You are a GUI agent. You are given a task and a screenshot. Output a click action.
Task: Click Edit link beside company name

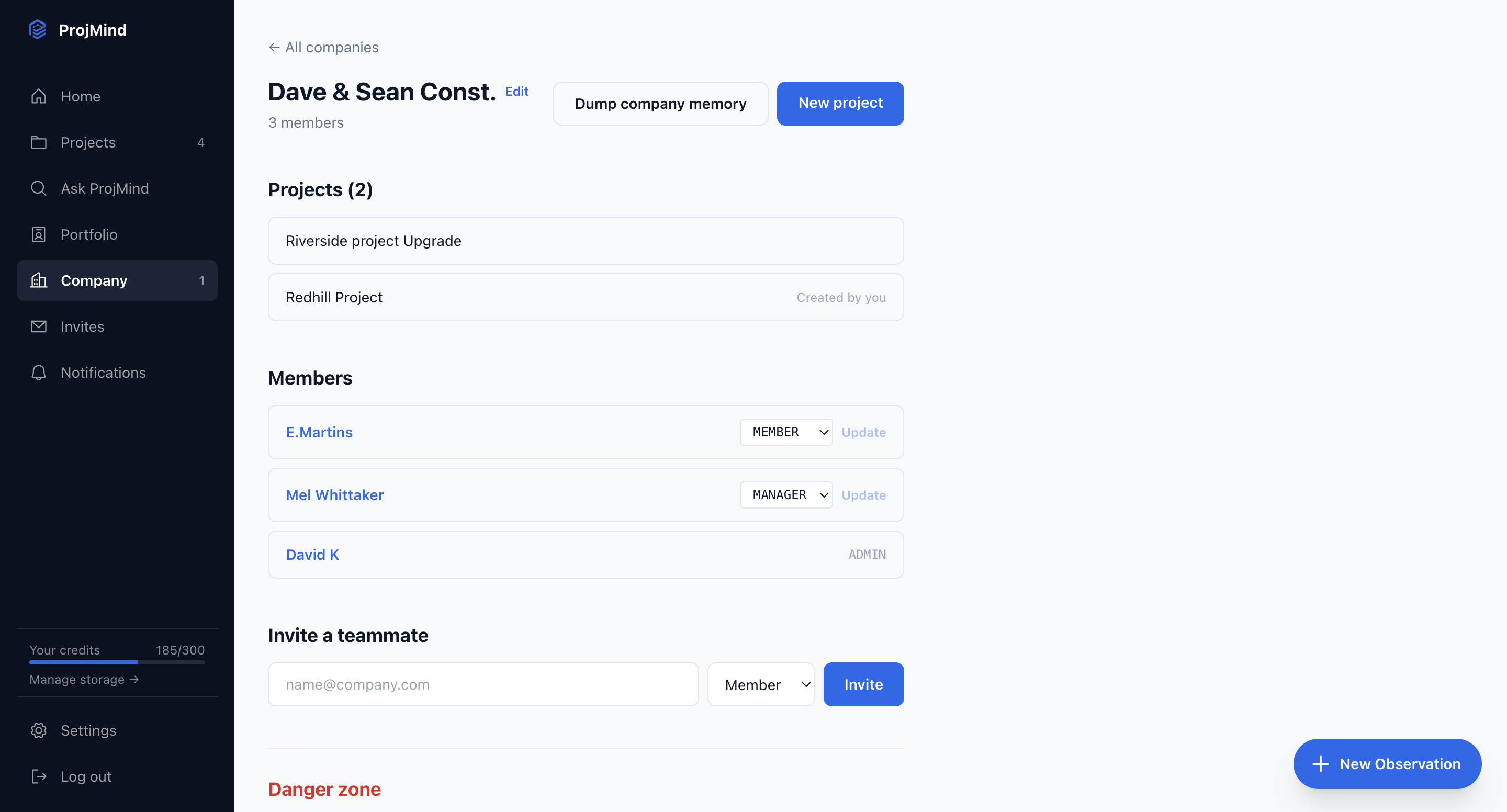point(516,92)
